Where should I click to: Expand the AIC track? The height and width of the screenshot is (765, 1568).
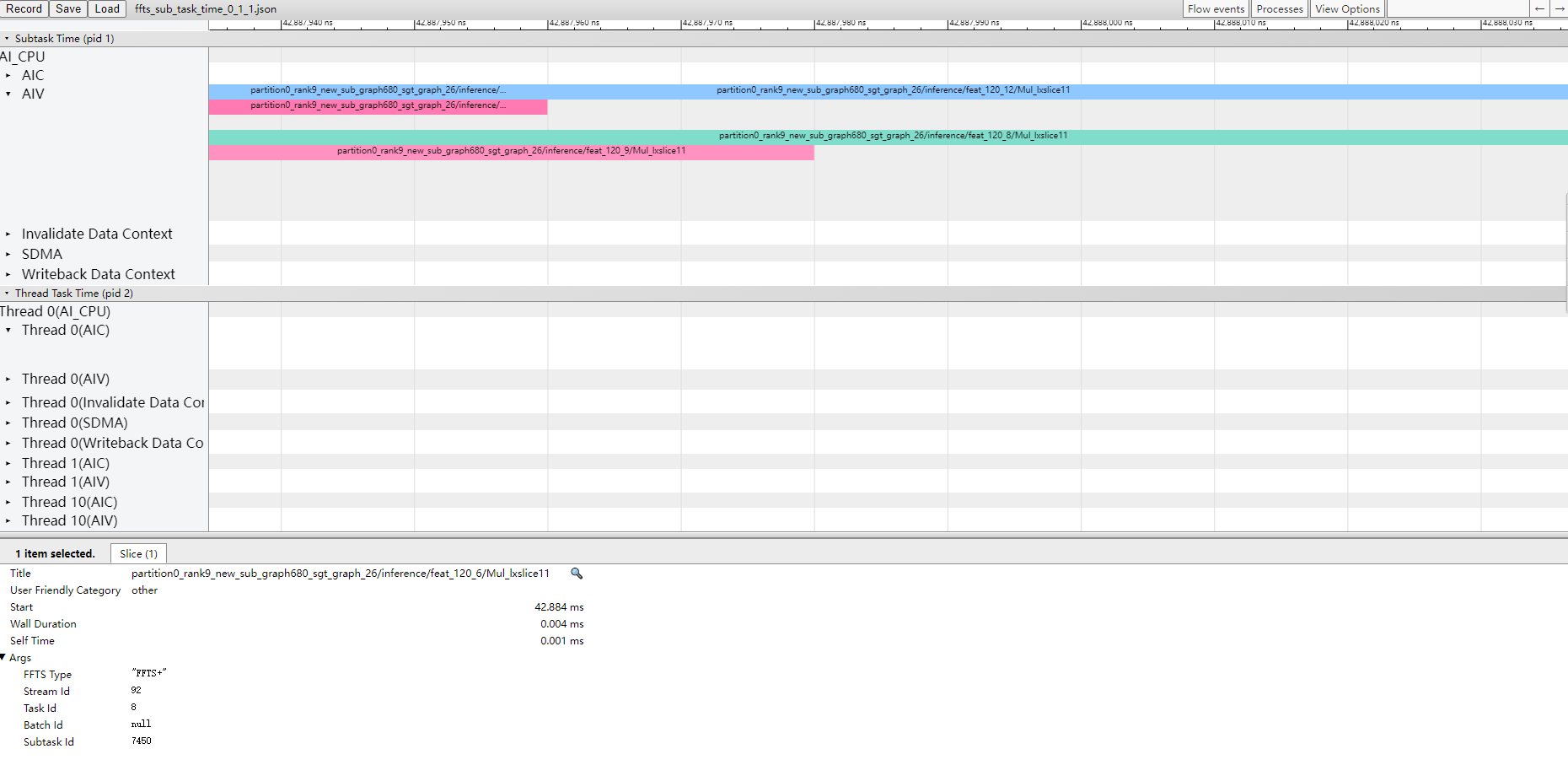[x=8, y=76]
